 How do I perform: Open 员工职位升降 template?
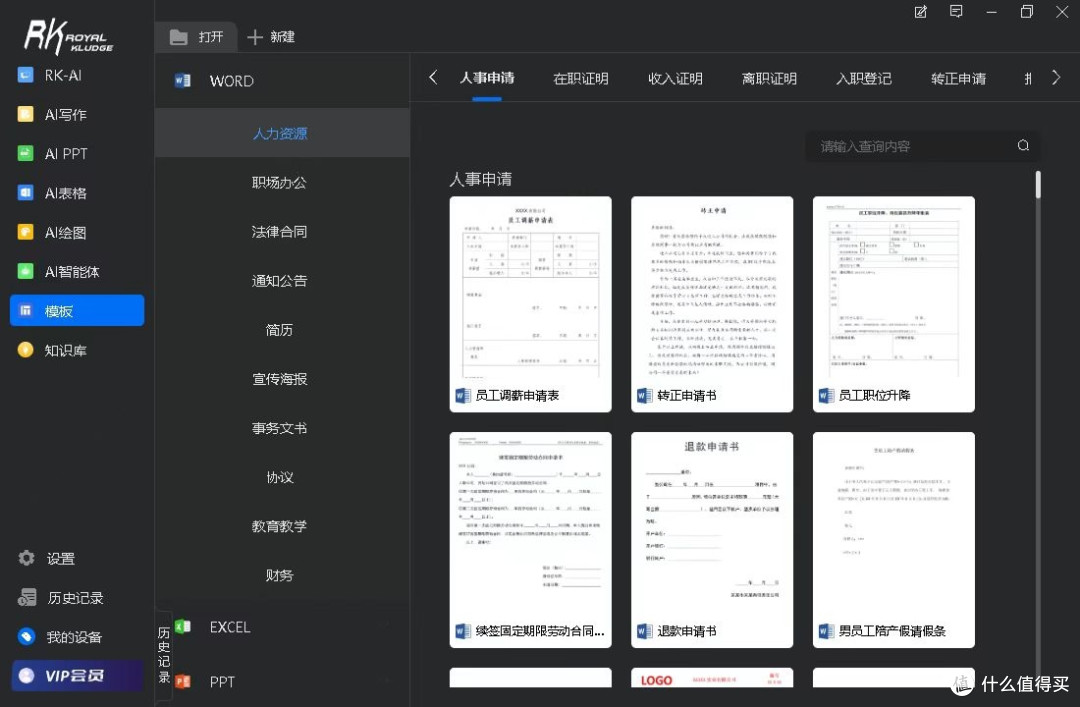pyautogui.click(x=894, y=305)
